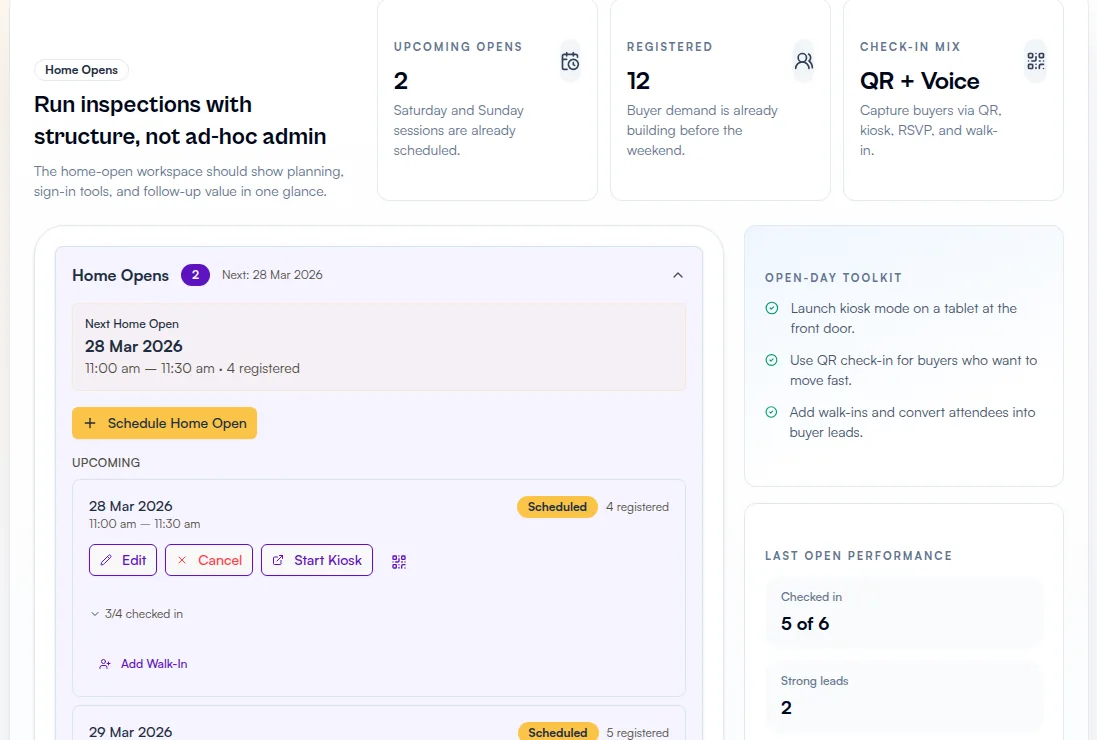
Task: Select the Next Home Open summary box
Action: pos(378,346)
